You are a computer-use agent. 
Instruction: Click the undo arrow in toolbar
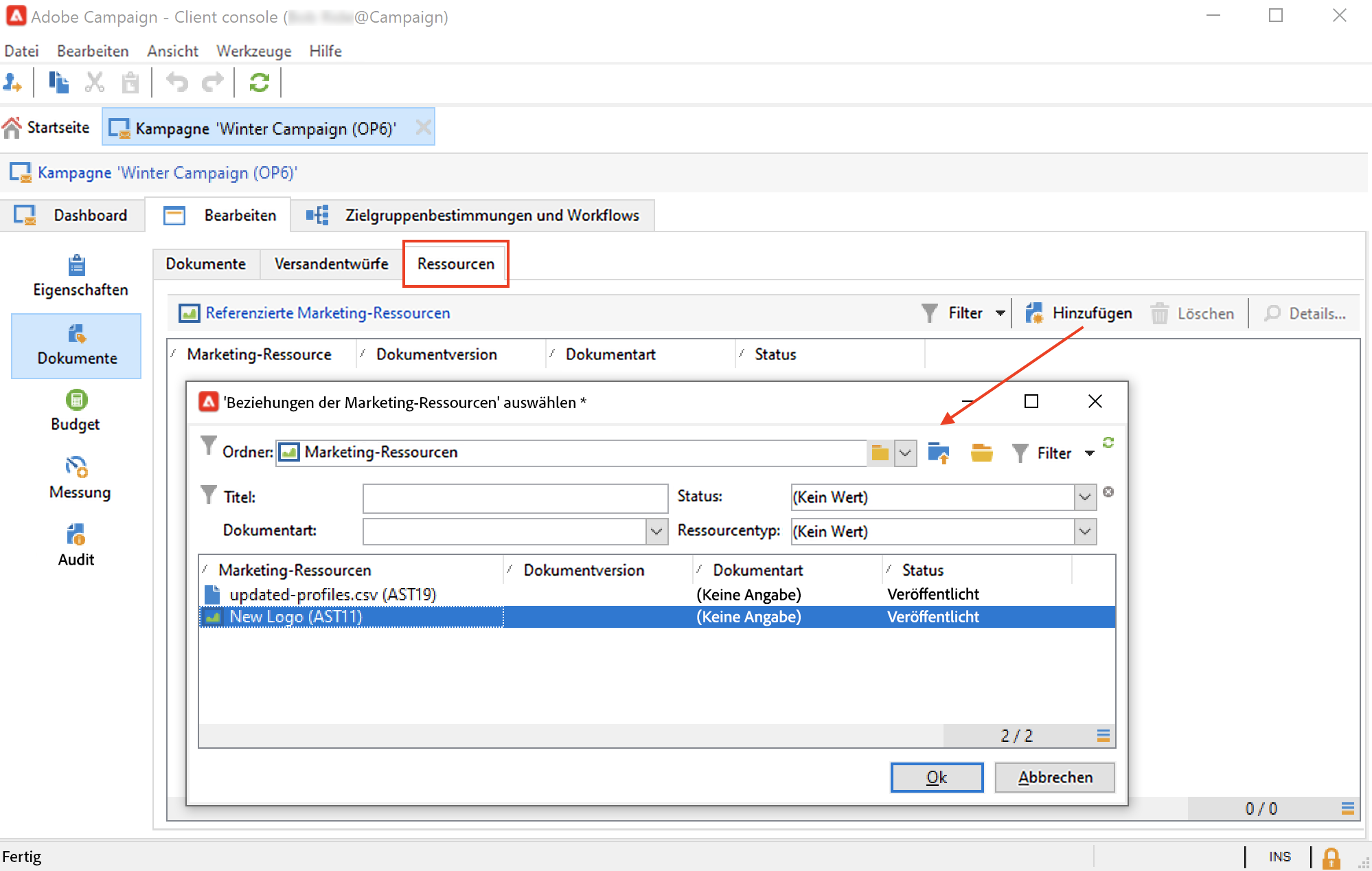click(177, 83)
